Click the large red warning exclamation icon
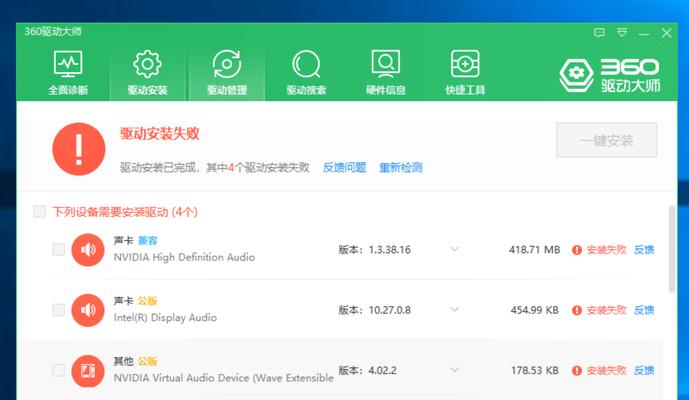The image size is (689, 400). pyautogui.click(x=79, y=149)
